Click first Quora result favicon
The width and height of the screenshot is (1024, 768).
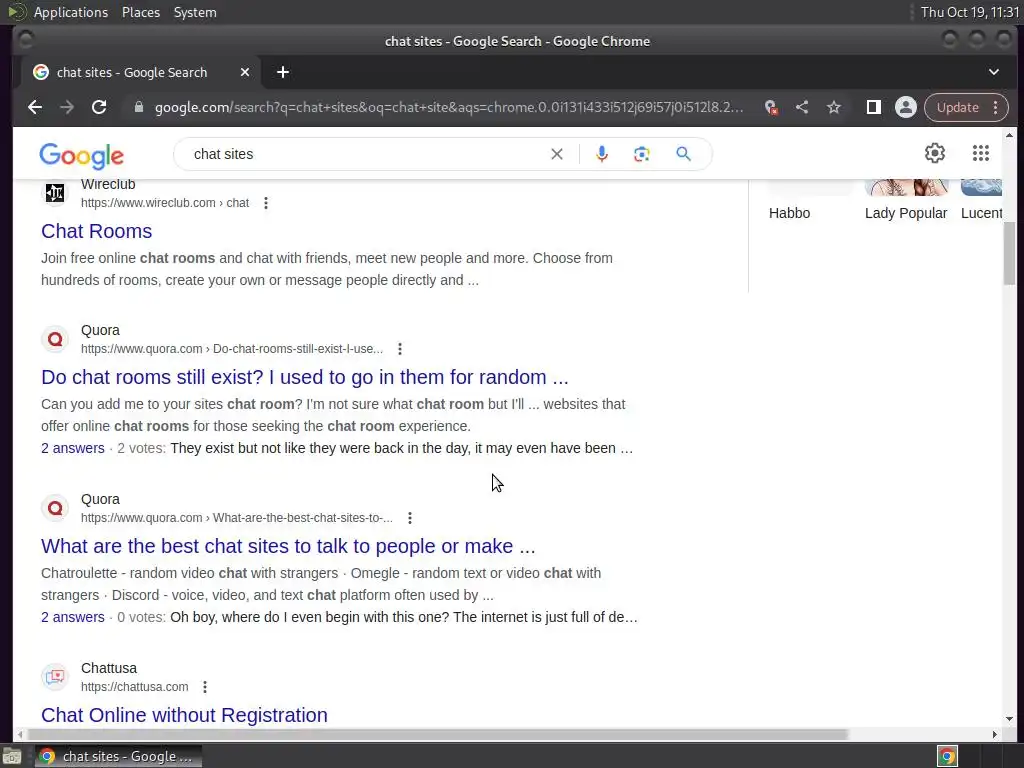coord(55,340)
